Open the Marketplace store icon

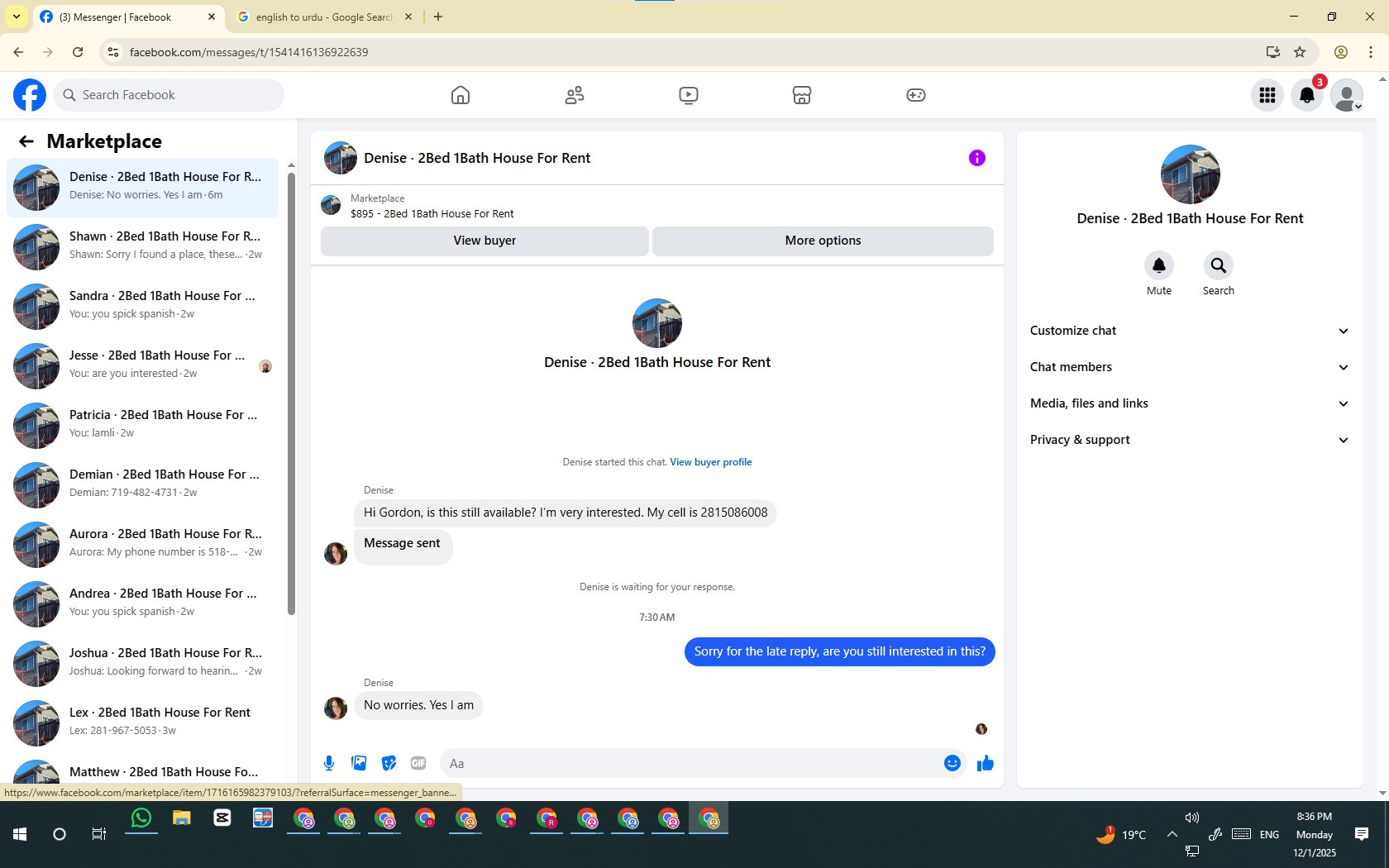coord(802,95)
